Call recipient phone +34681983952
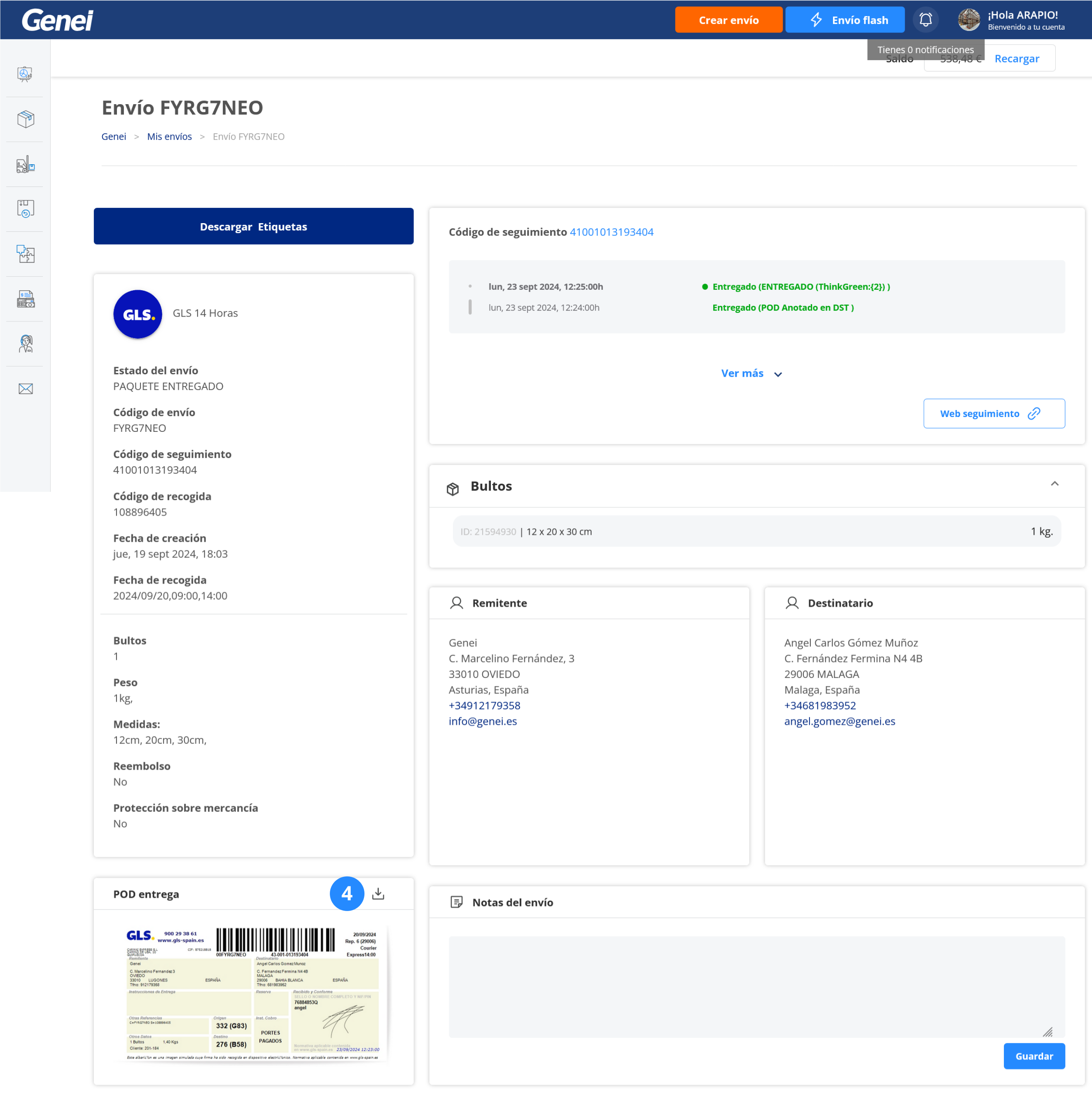 820,706
